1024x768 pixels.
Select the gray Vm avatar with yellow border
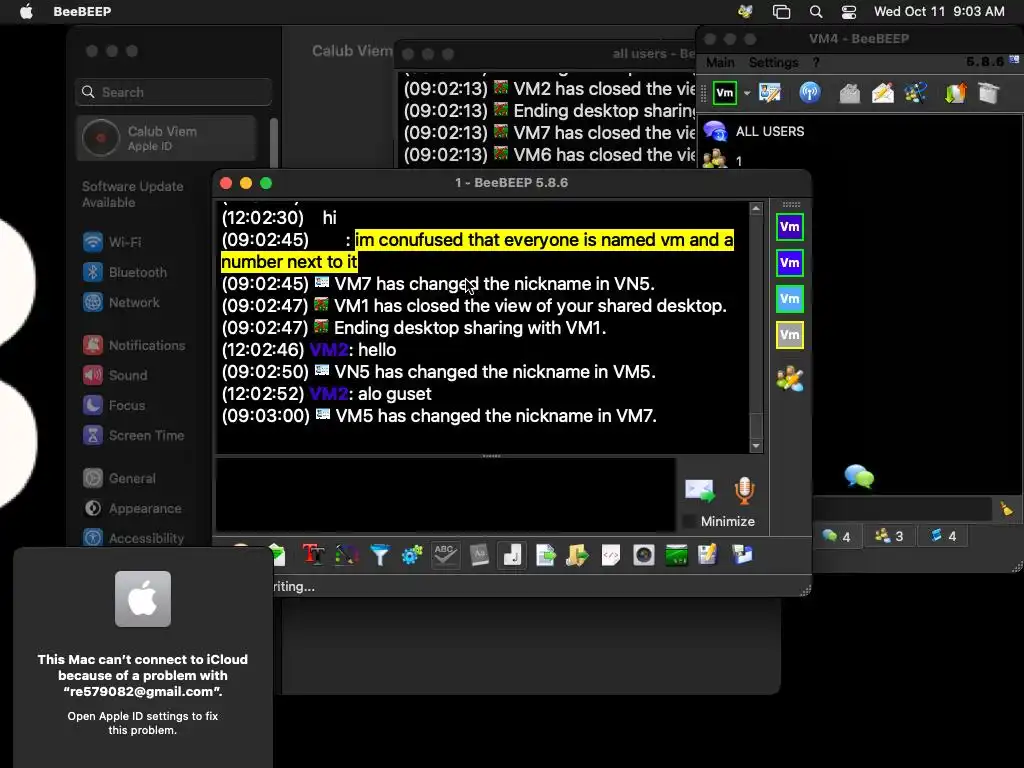[790, 335]
